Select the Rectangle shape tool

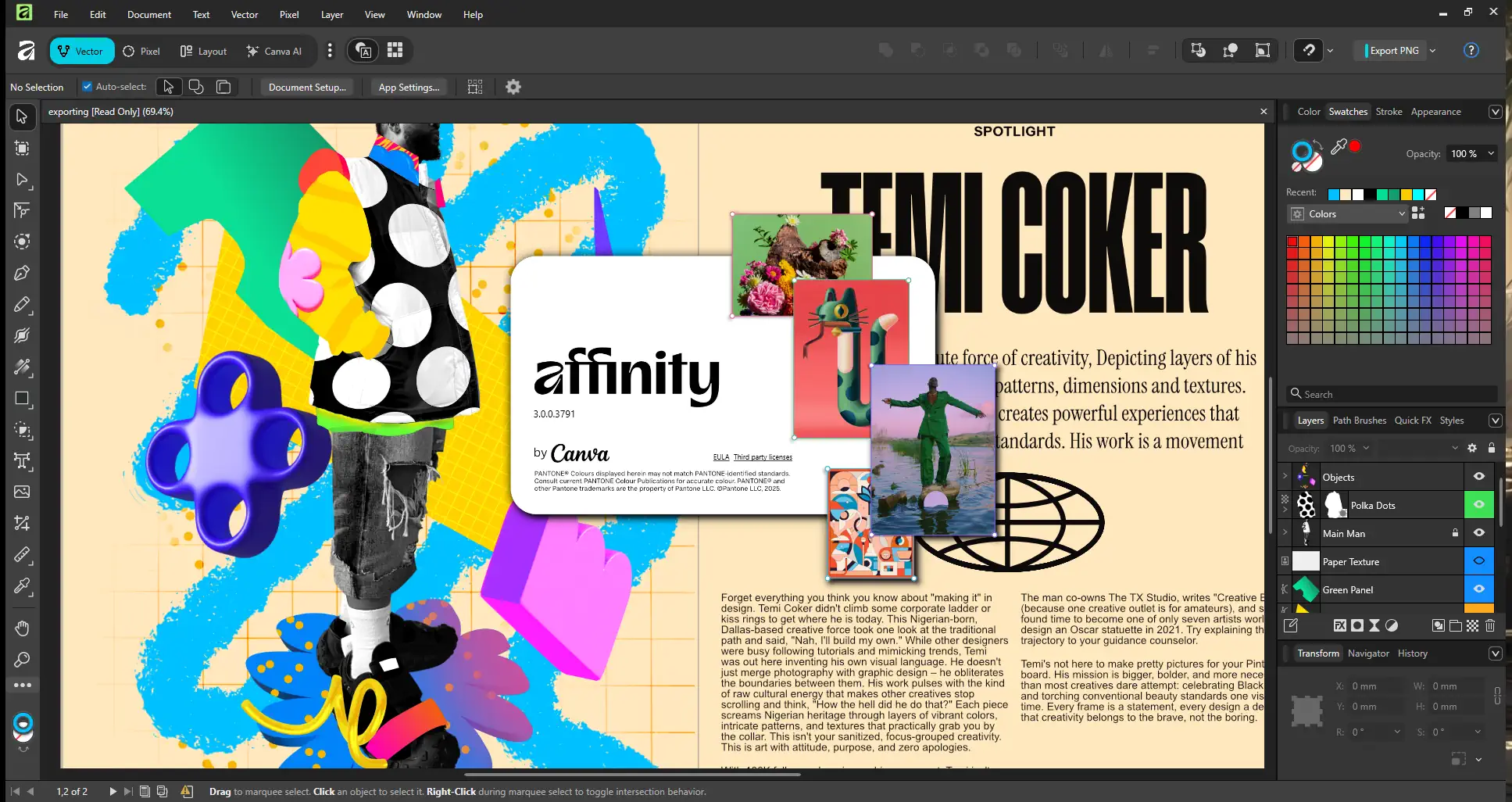click(x=22, y=398)
